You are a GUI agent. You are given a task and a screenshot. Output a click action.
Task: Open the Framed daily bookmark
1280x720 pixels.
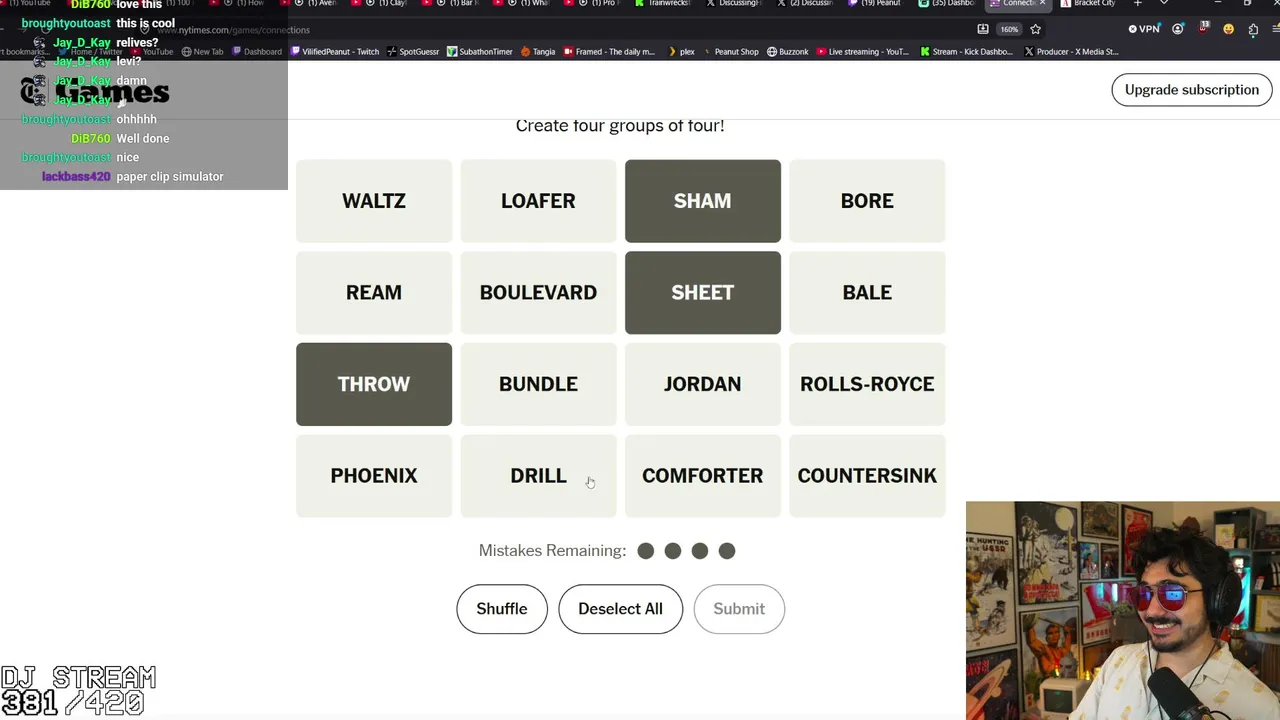click(609, 52)
